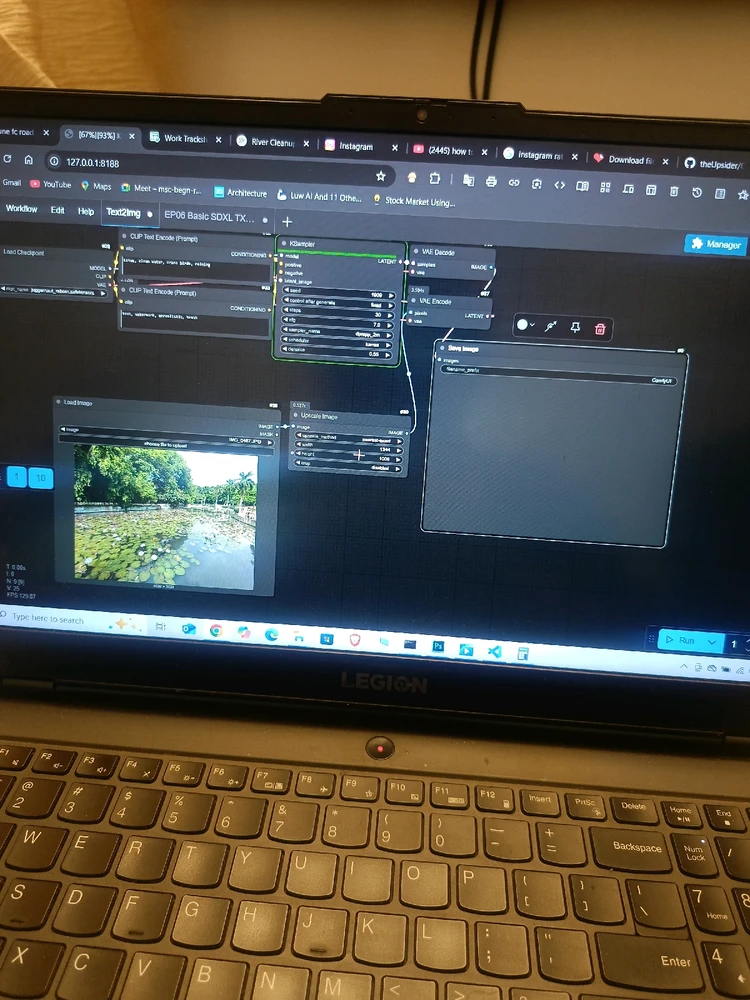Click the KSampler cfg value field
Viewport: 750px width, 1000px height.
click(x=338, y=323)
